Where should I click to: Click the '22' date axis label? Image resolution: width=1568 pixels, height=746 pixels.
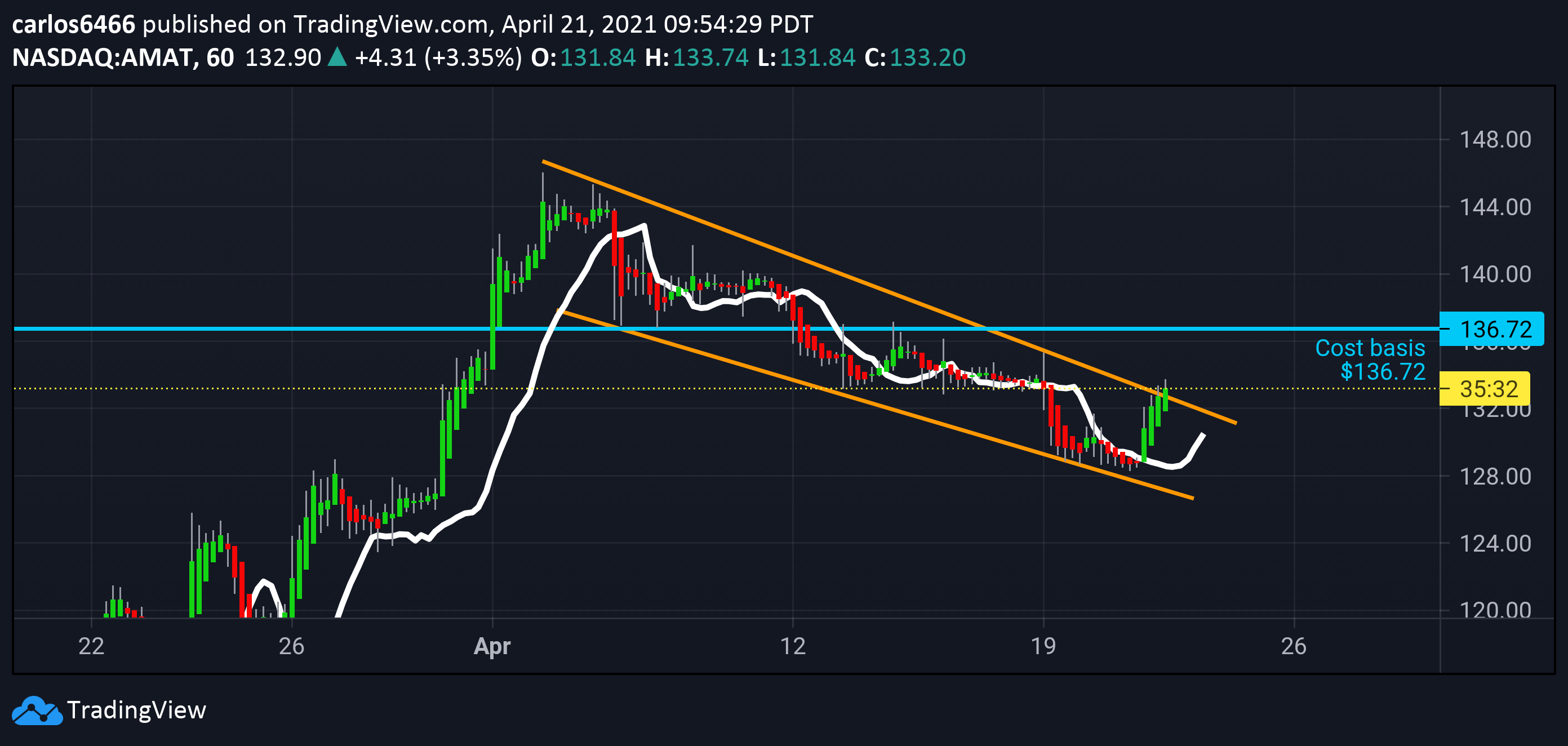(x=91, y=646)
